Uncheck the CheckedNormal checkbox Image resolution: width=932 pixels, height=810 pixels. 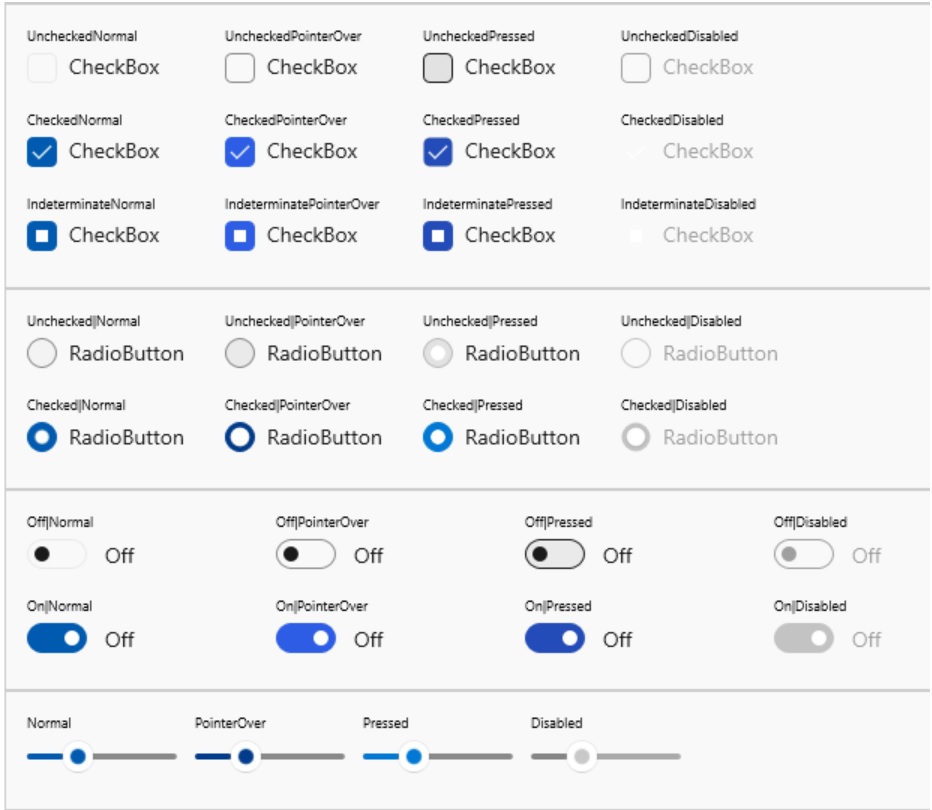(42, 152)
